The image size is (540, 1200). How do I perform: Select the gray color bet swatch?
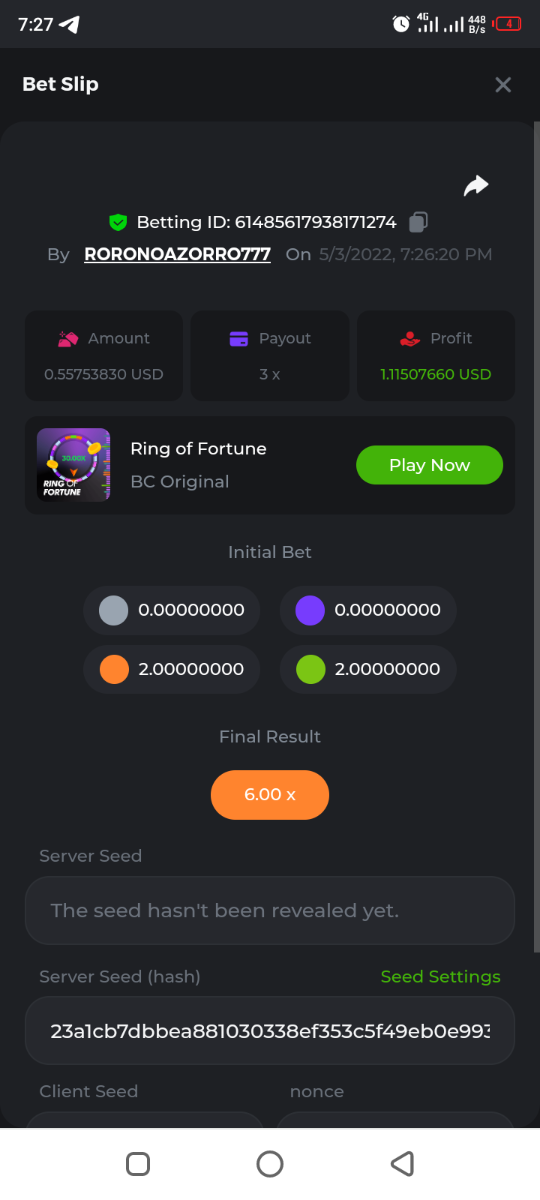tap(114, 610)
